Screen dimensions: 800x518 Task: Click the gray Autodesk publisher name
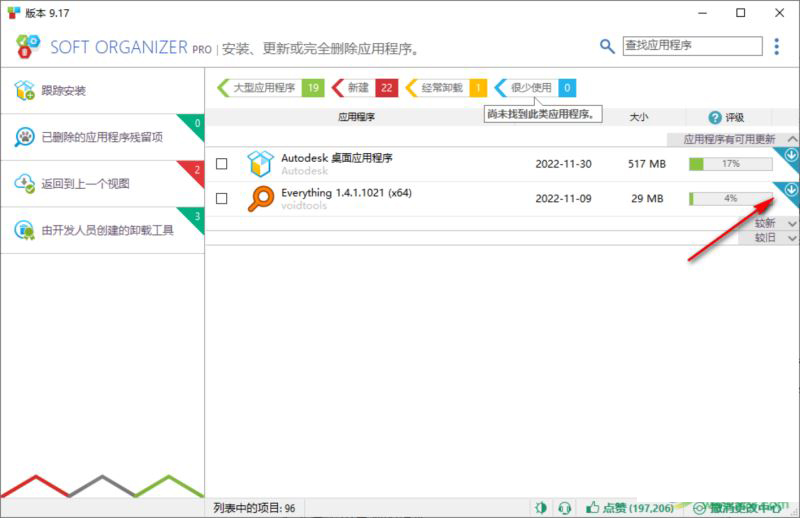305,171
